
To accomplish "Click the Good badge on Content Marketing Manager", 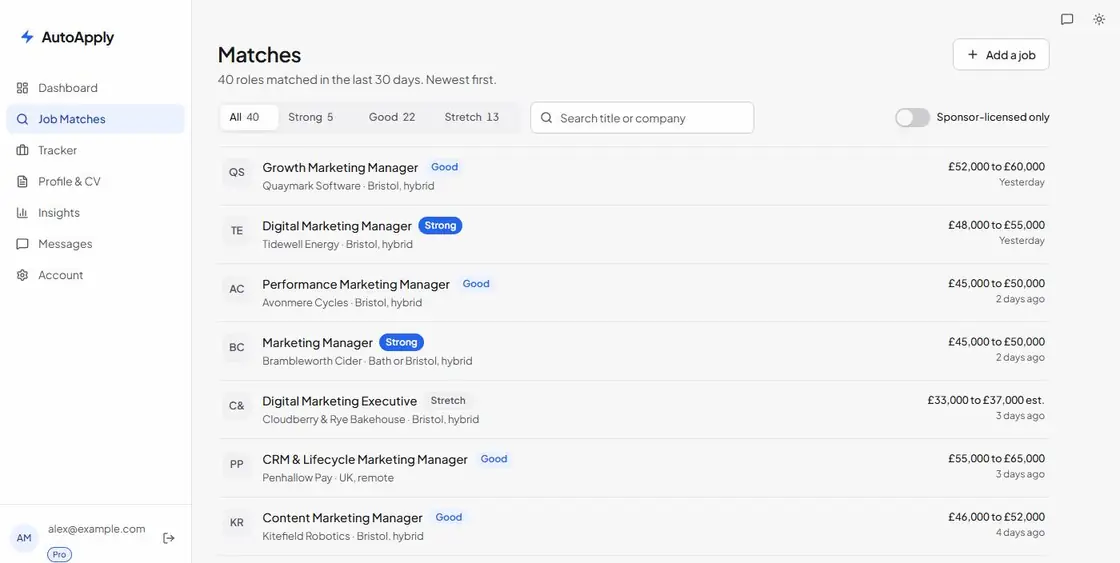I will coord(449,517).
